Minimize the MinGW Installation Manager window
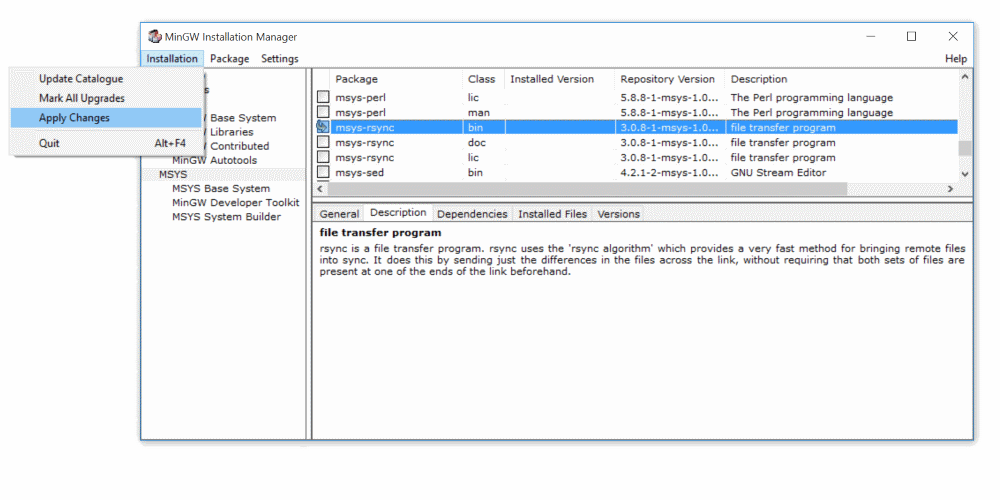 871,36
